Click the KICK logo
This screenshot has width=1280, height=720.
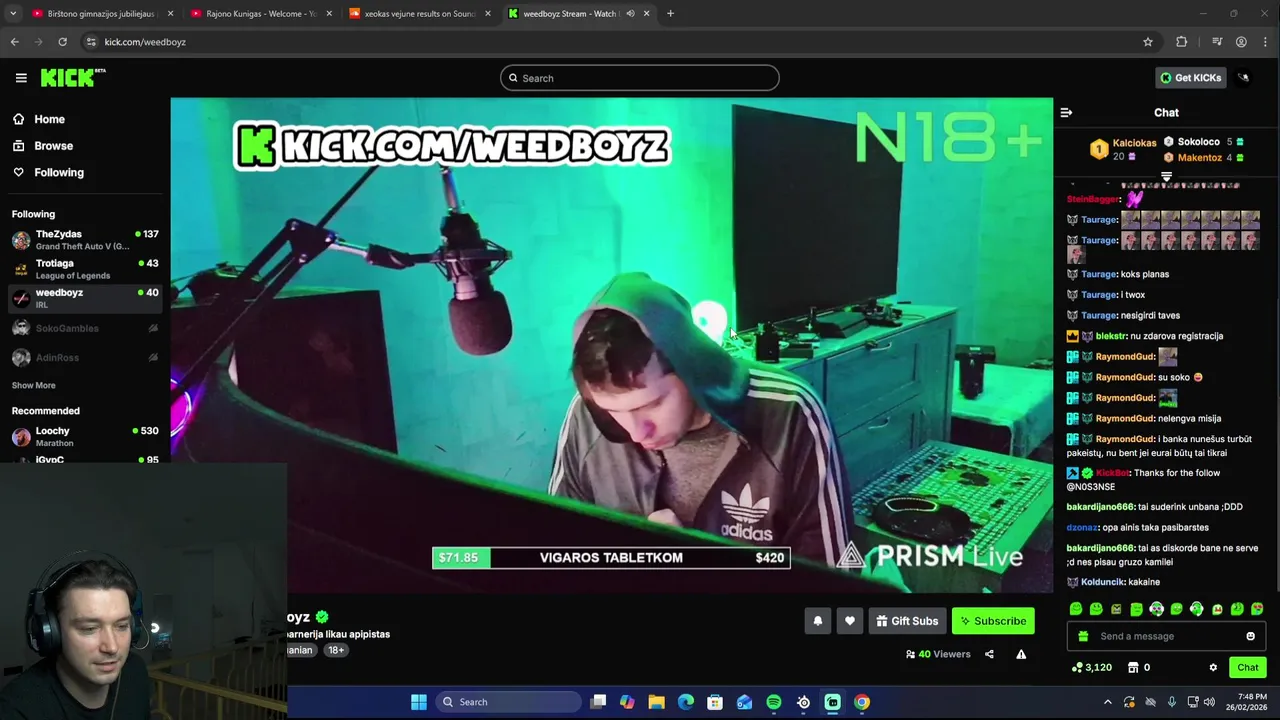tap(72, 78)
